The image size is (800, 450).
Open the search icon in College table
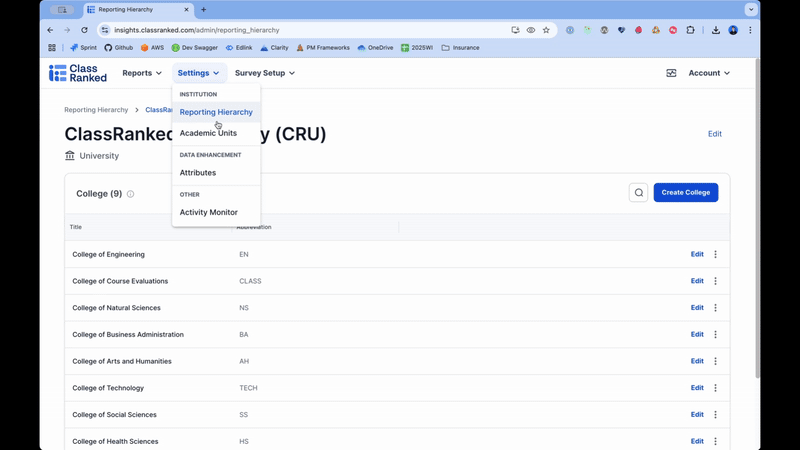(638, 192)
